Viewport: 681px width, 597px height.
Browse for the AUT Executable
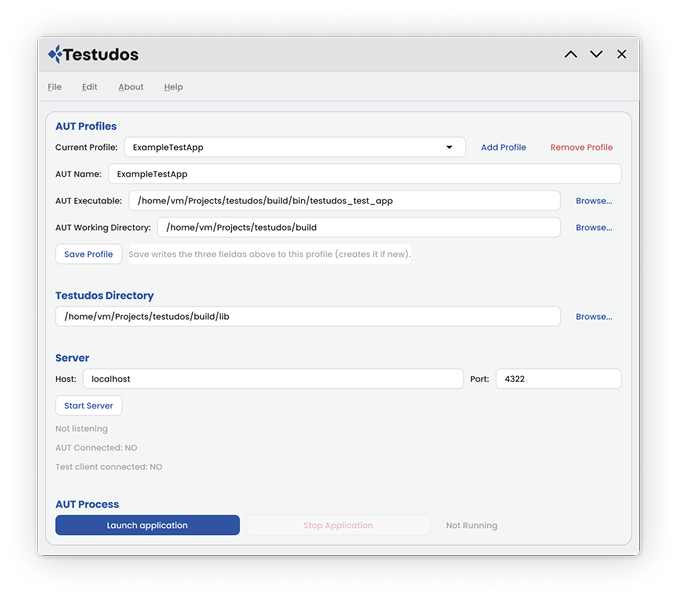click(594, 201)
